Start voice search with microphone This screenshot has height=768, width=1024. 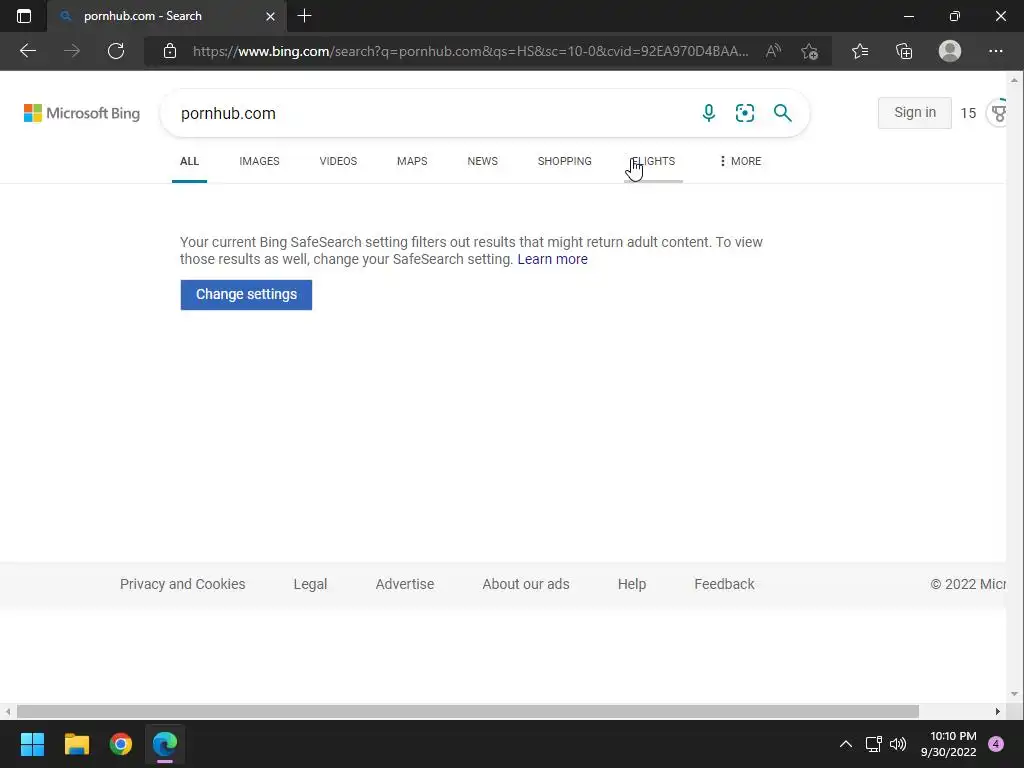(709, 113)
